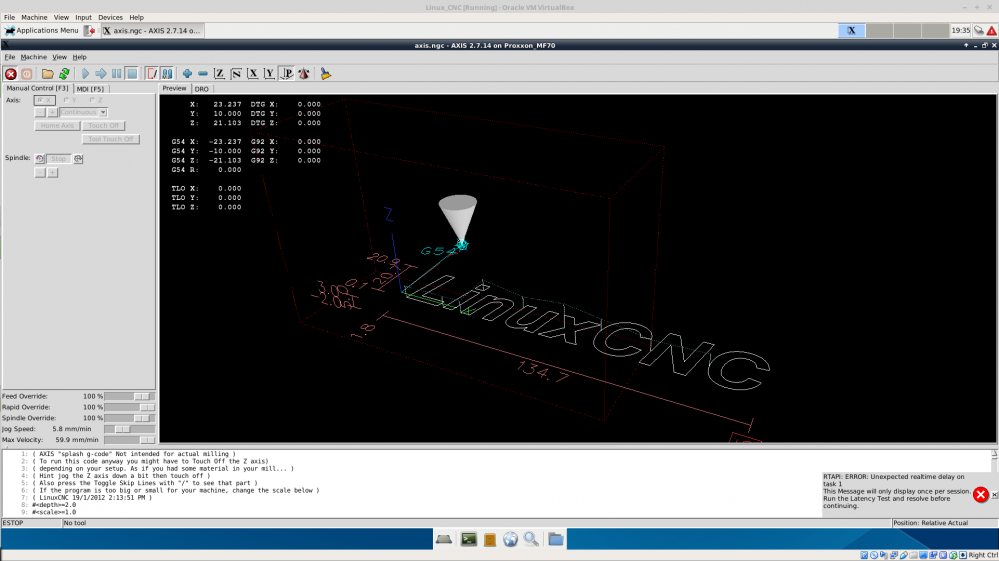
Task: Adjust the Jog Speed slider
Action: tap(122, 429)
